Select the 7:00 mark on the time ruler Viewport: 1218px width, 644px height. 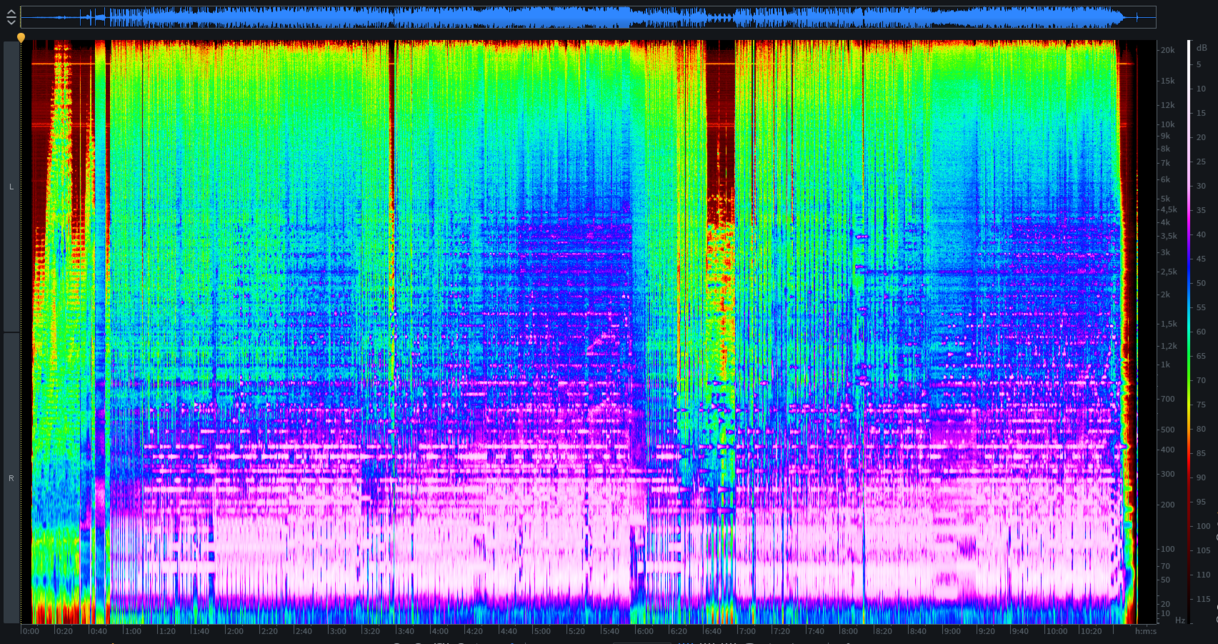(x=746, y=631)
